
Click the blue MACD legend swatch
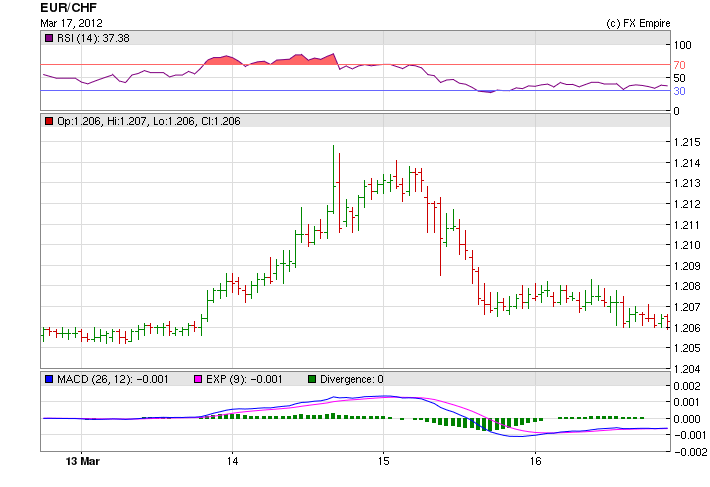pos(49,379)
